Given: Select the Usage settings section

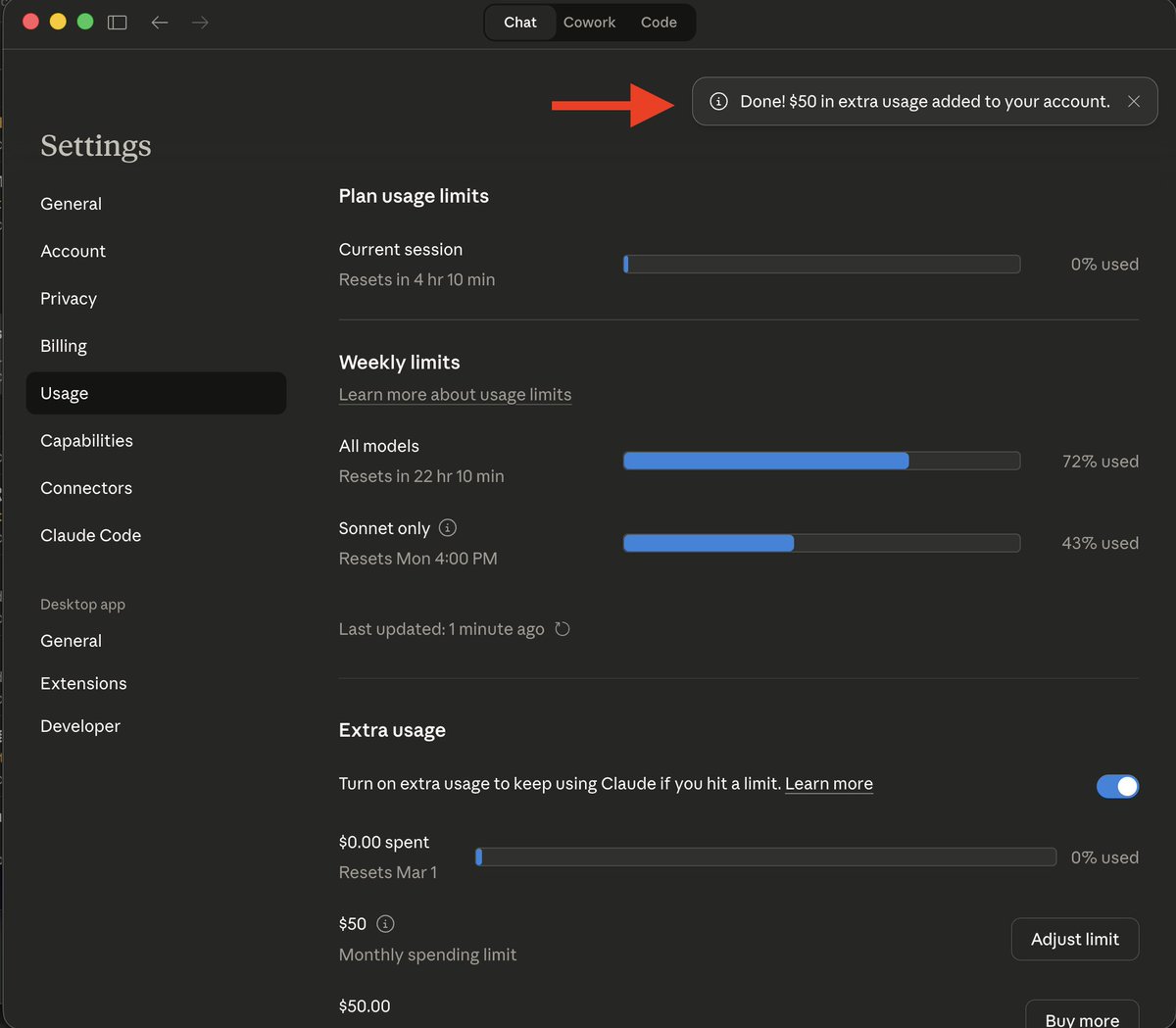Looking at the screenshot, I should coord(156,393).
